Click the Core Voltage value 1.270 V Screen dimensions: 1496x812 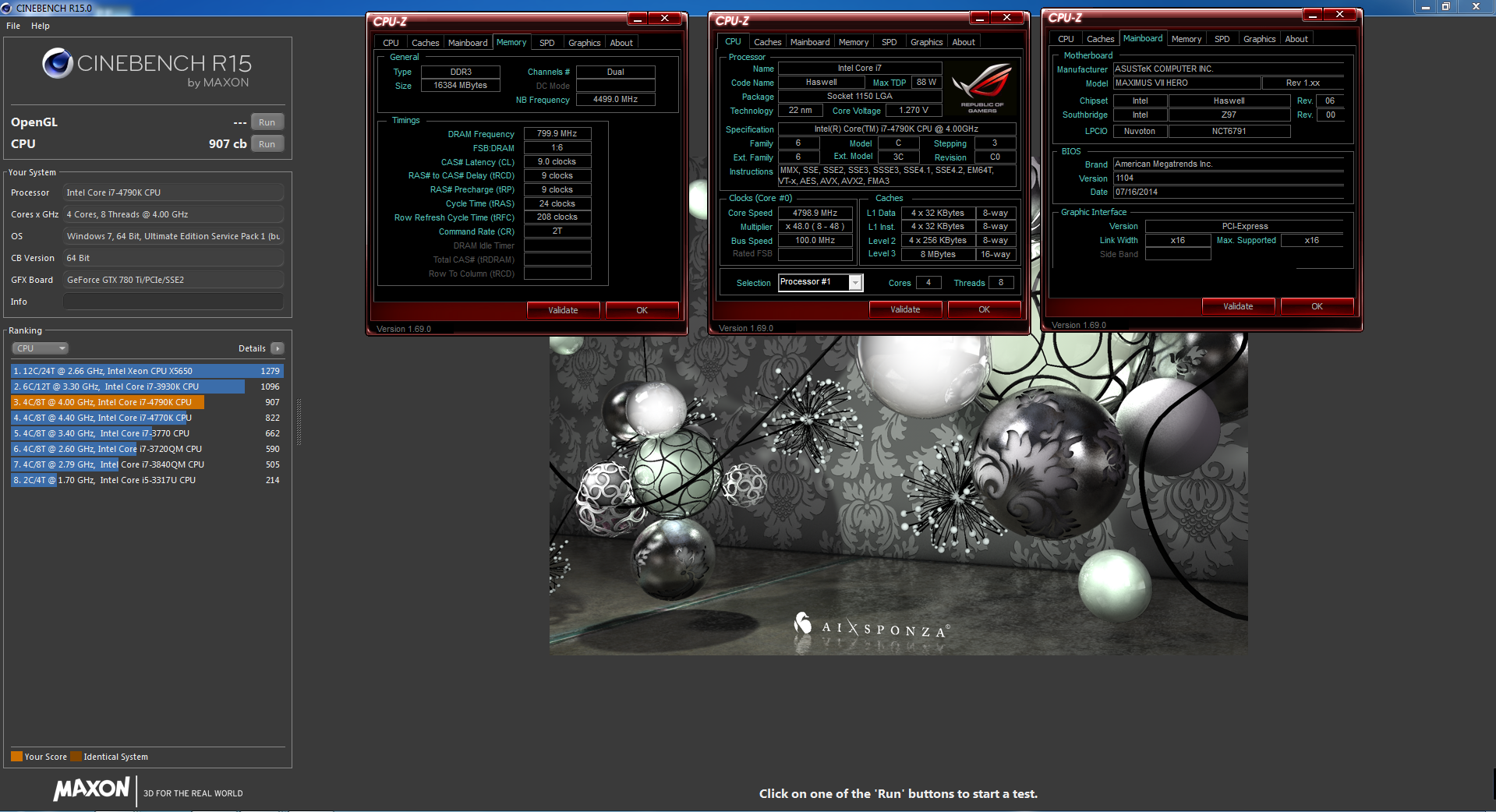[913, 111]
